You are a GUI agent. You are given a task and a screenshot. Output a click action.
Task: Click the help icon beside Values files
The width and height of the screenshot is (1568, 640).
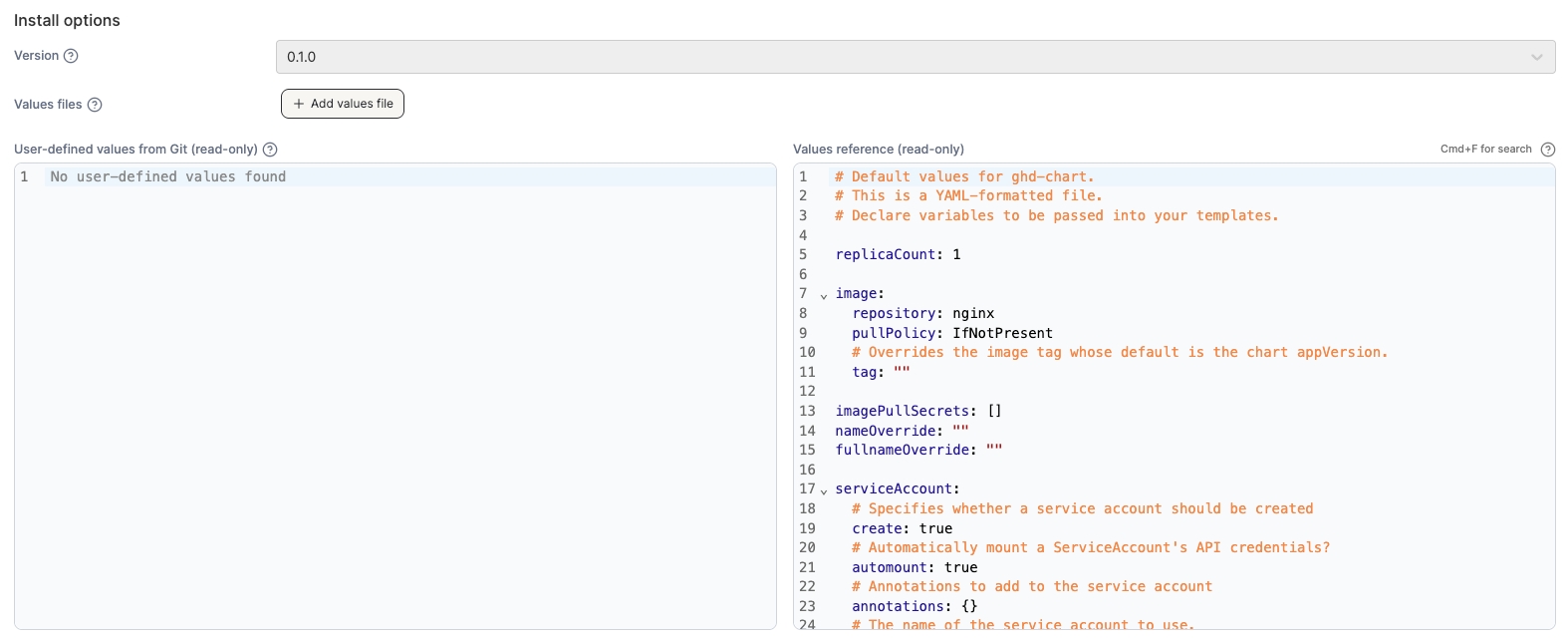95,105
